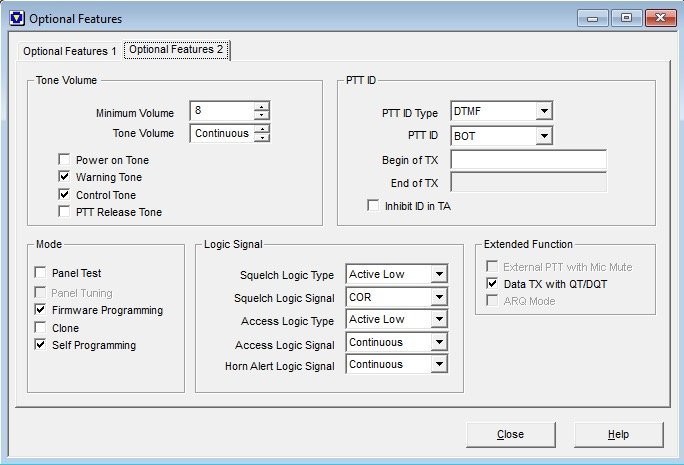Click the Close button

click(x=510, y=435)
